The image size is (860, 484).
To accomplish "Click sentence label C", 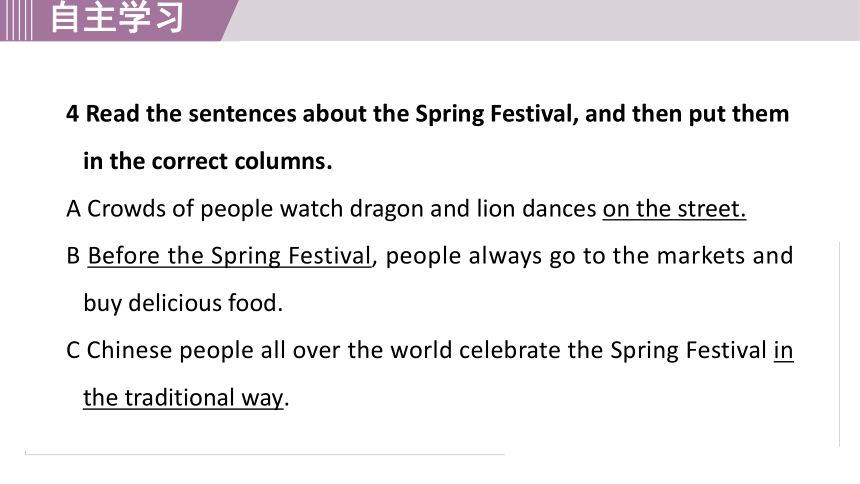I will pyautogui.click(x=73, y=351).
